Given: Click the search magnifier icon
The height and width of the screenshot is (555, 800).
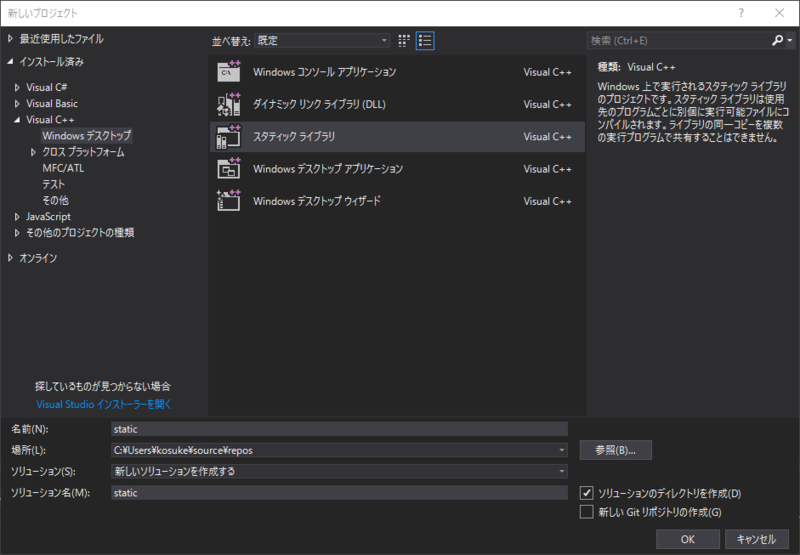Looking at the screenshot, I should click(x=777, y=40).
